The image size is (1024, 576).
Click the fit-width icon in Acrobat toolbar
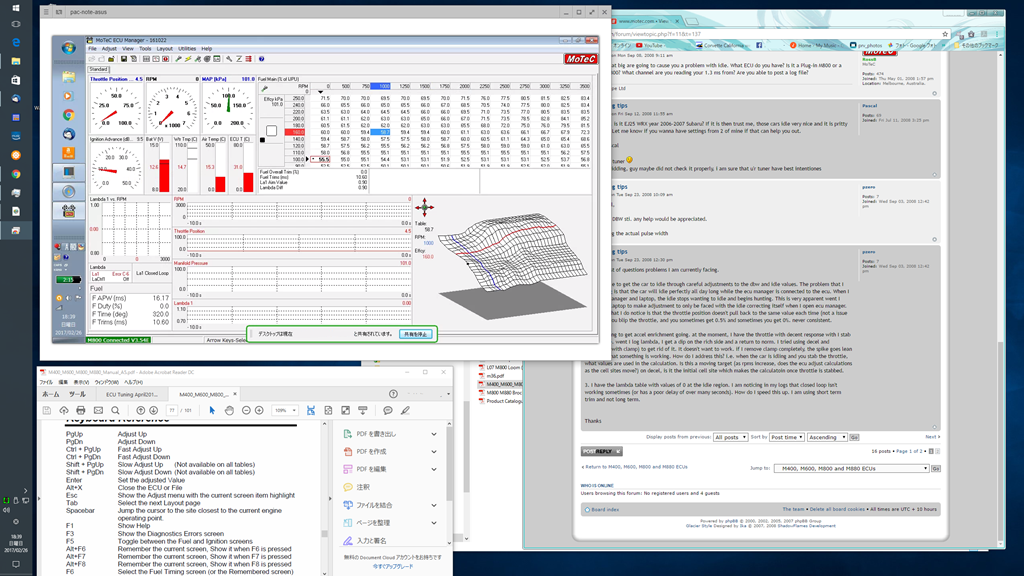coord(311,411)
